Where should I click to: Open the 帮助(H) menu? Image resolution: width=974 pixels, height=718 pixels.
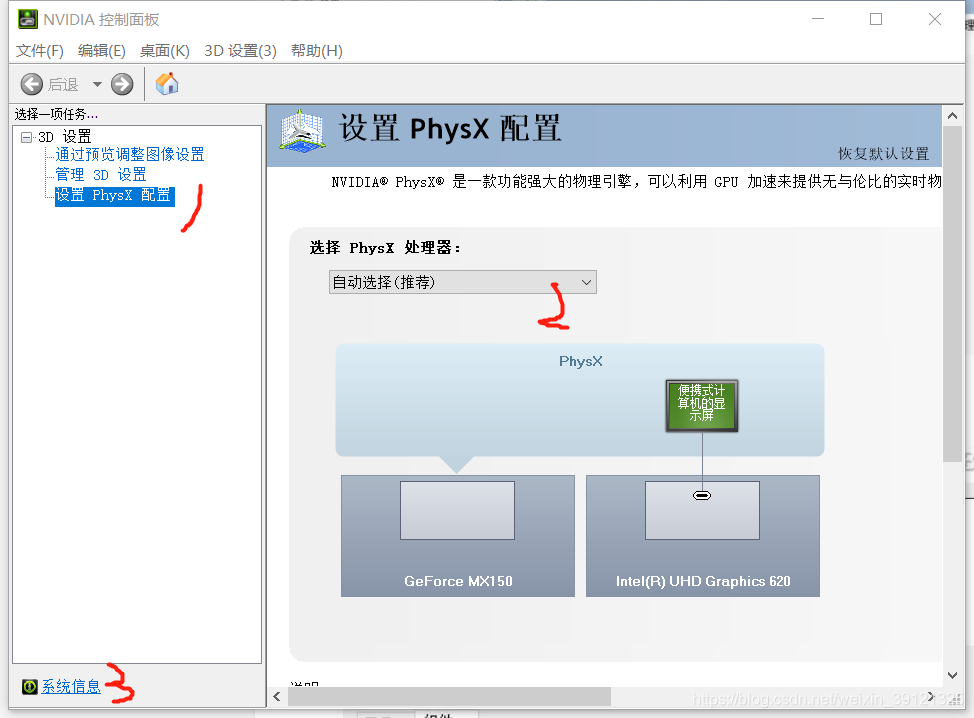(317, 51)
